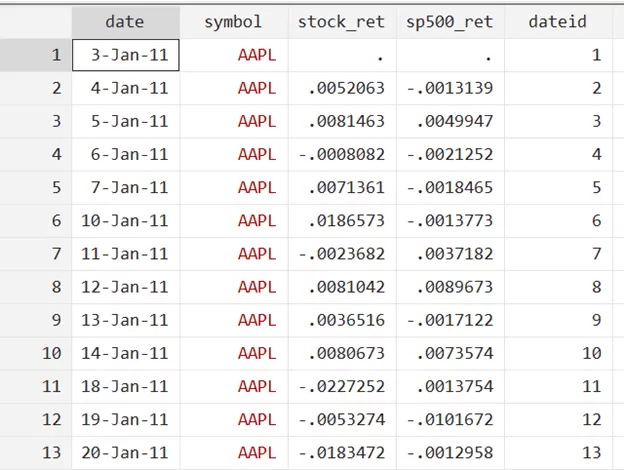Click stock_ret value .0186573

pyautogui.click(x=342, y=221)
